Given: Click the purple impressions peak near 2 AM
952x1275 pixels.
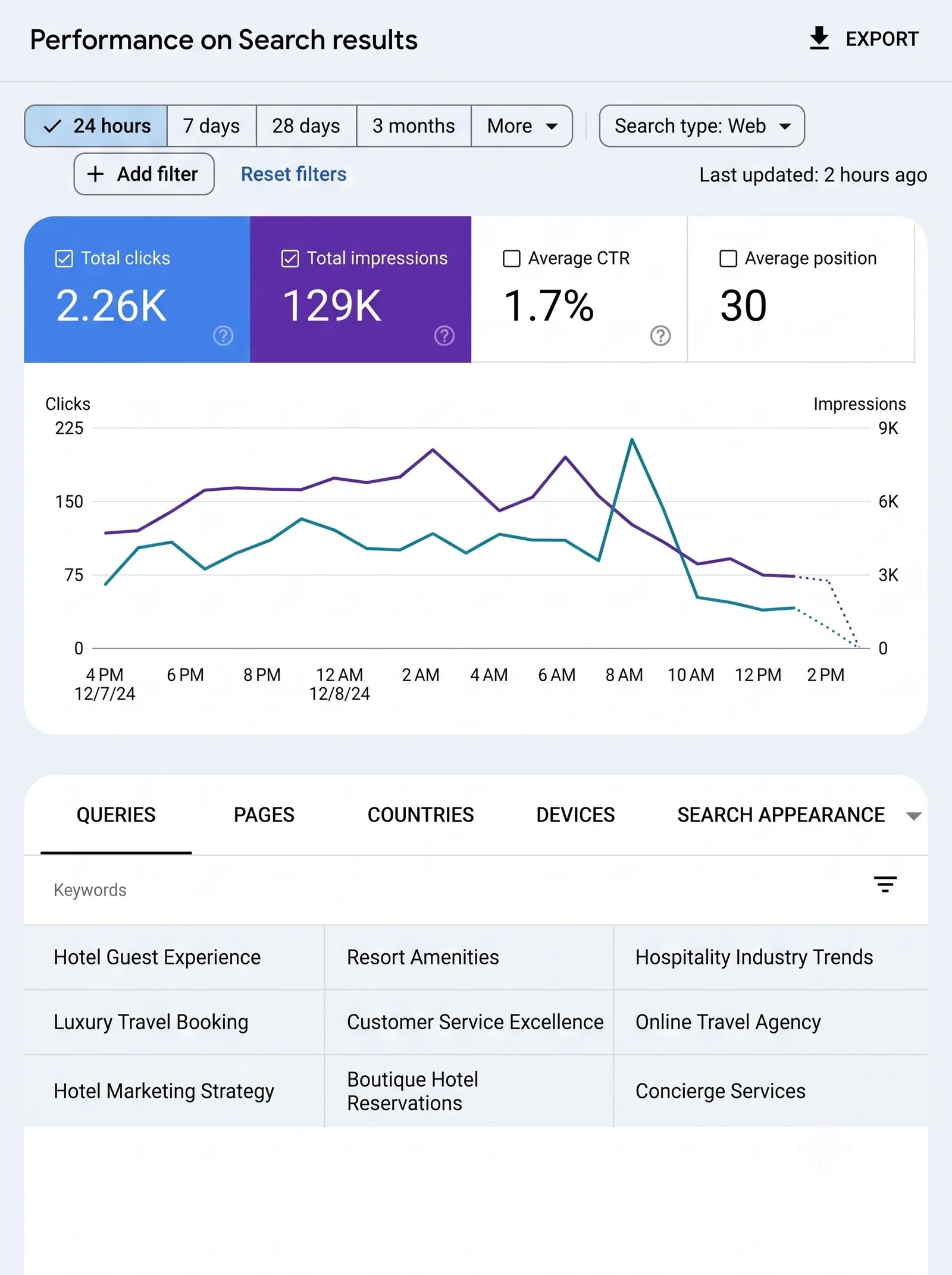Looking at the screenshot, I should (x=433, y=450).
